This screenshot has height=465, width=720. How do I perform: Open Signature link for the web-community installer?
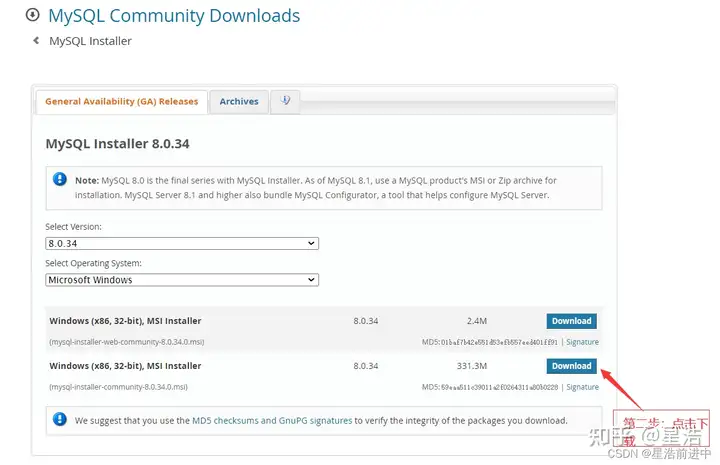(x=582, y=342)
